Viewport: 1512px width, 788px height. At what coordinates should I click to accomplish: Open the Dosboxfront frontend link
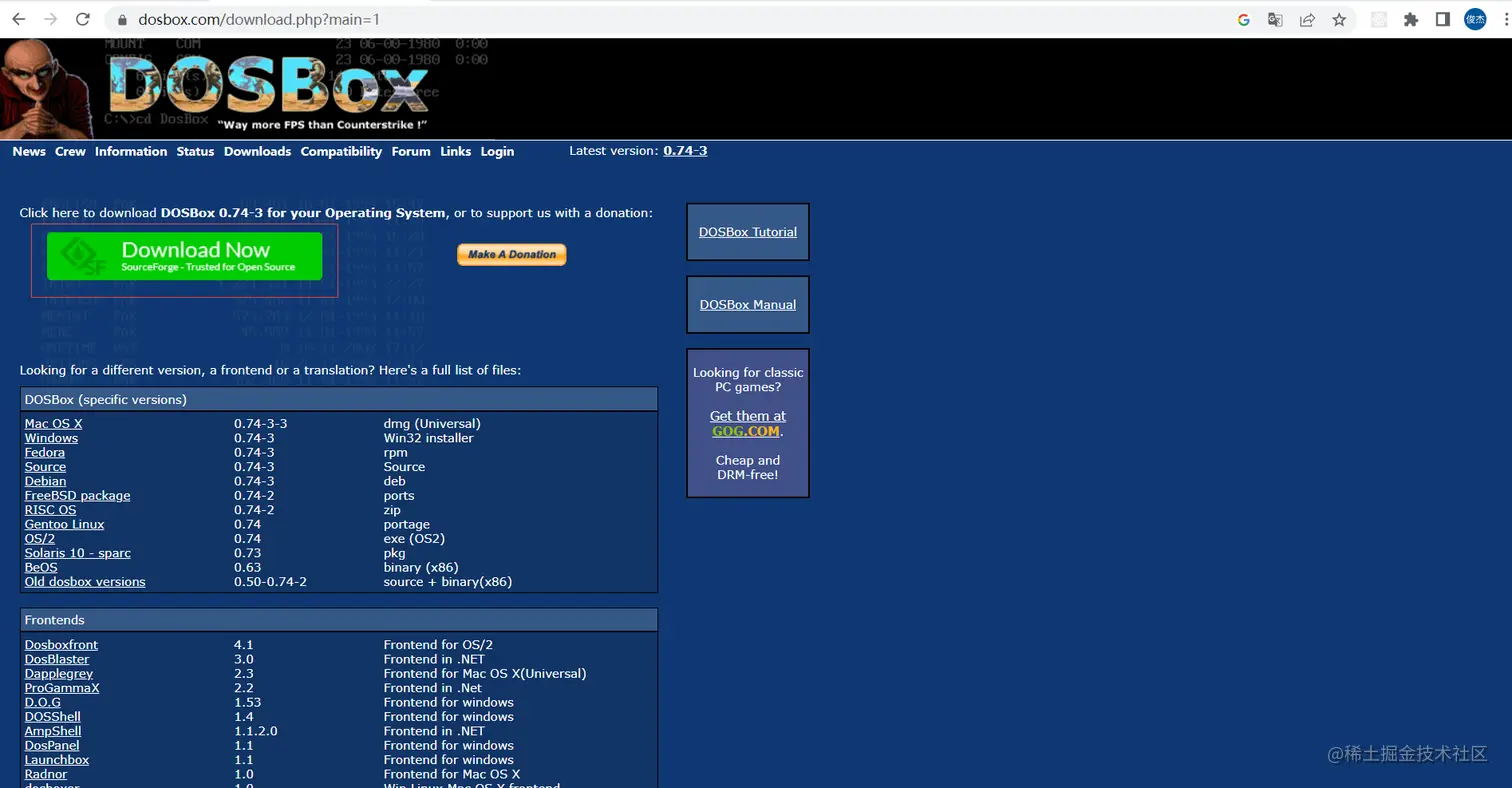(61, 645)
